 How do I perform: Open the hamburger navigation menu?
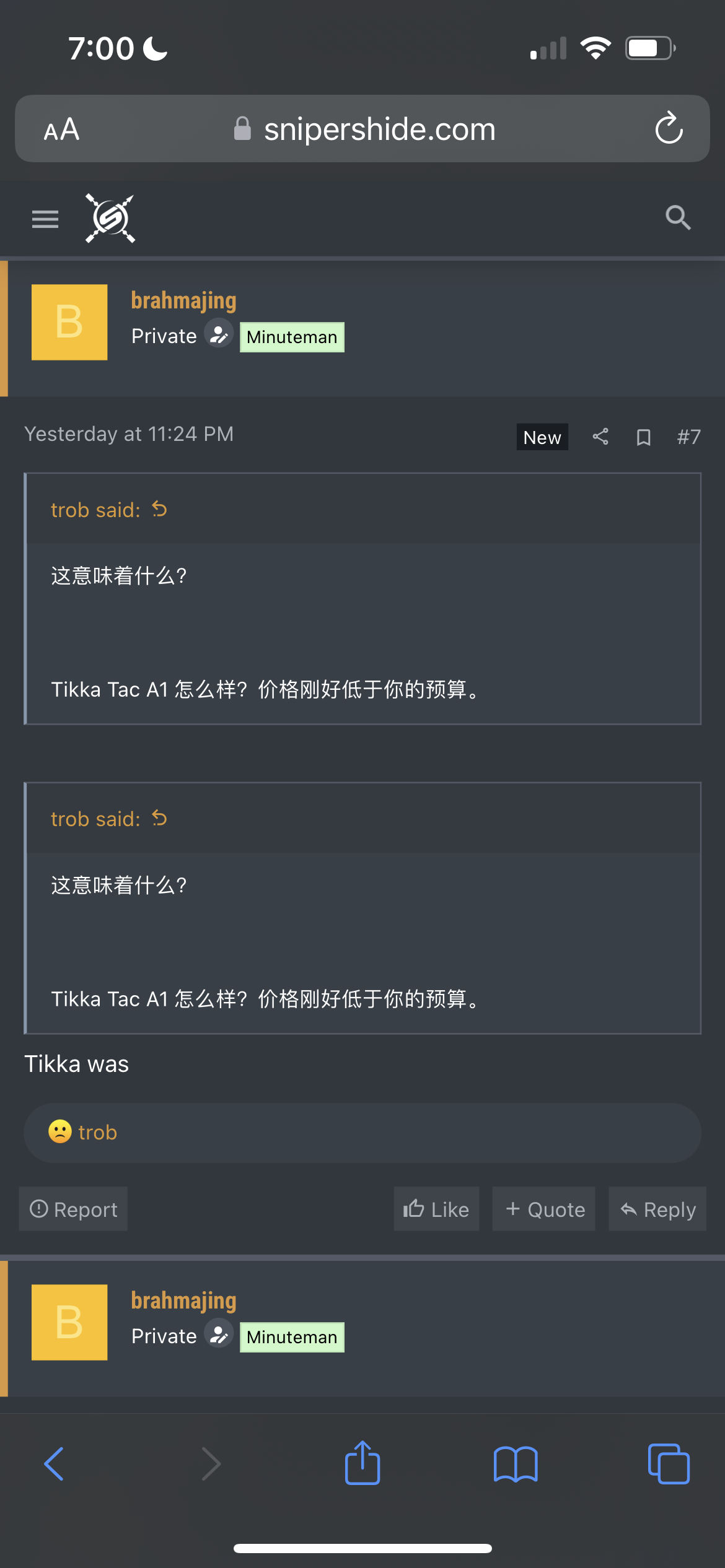tap(45, 219)
